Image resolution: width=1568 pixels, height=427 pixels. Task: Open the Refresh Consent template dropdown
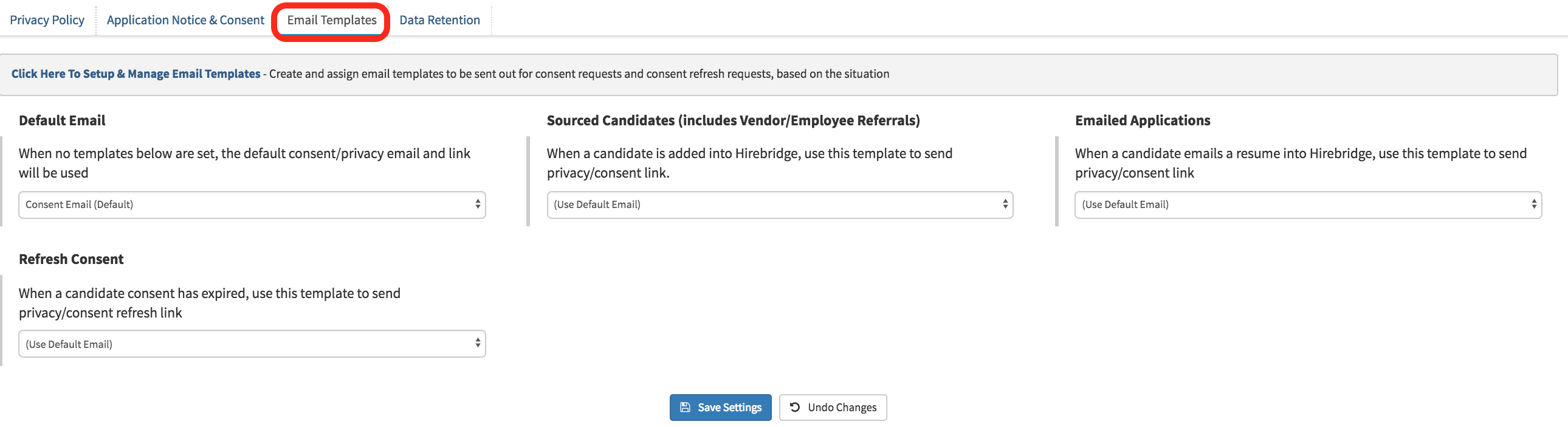pos(253,344)
